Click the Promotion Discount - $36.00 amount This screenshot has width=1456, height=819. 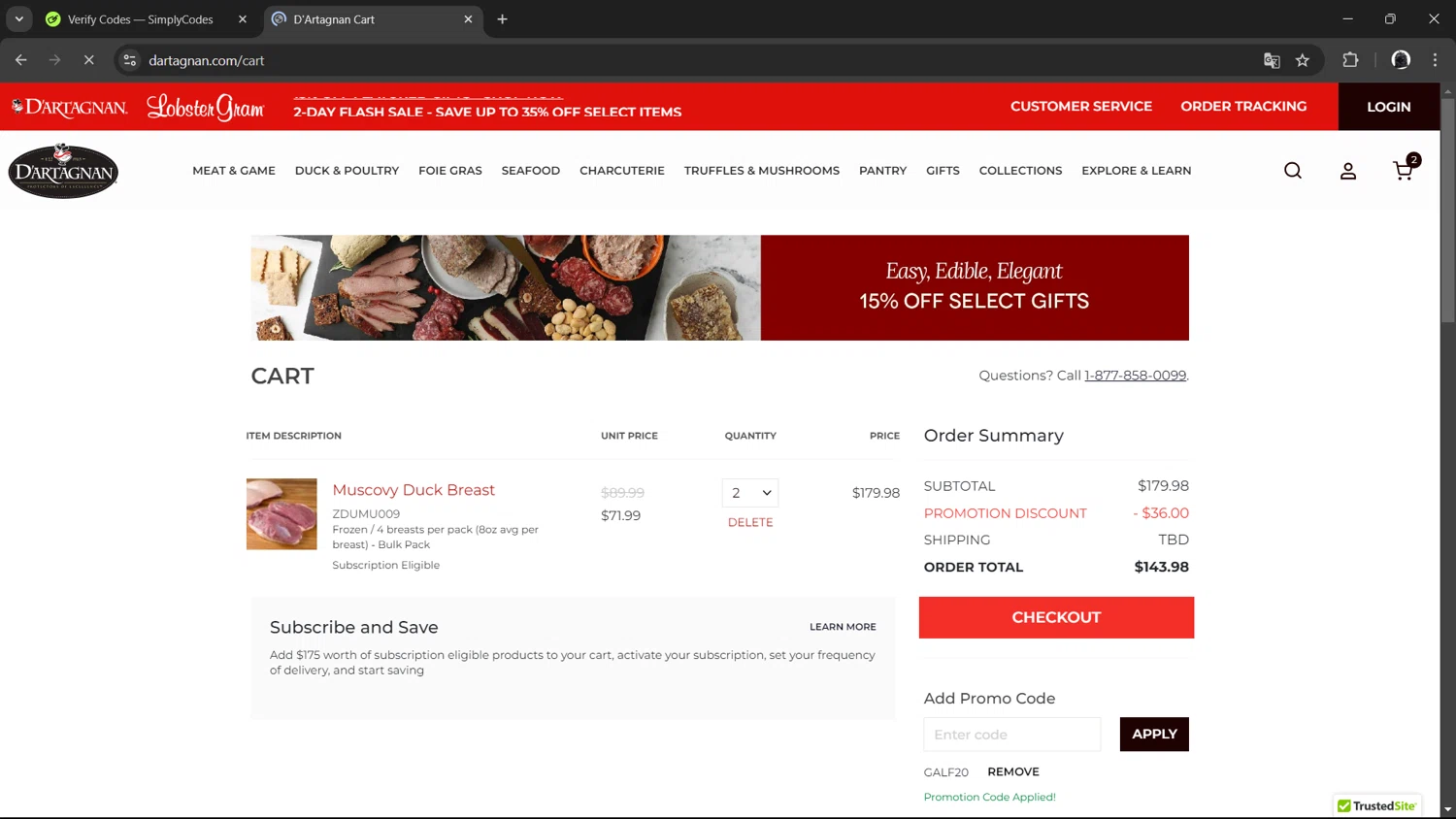[1161, 513]
